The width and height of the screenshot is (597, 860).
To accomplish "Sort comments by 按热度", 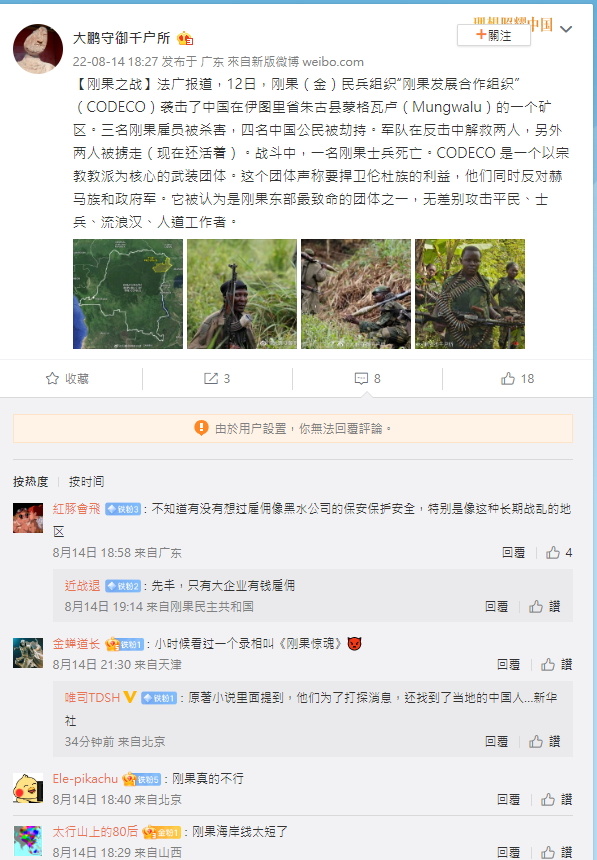I will pyautogui.click(x=31, y=482).
